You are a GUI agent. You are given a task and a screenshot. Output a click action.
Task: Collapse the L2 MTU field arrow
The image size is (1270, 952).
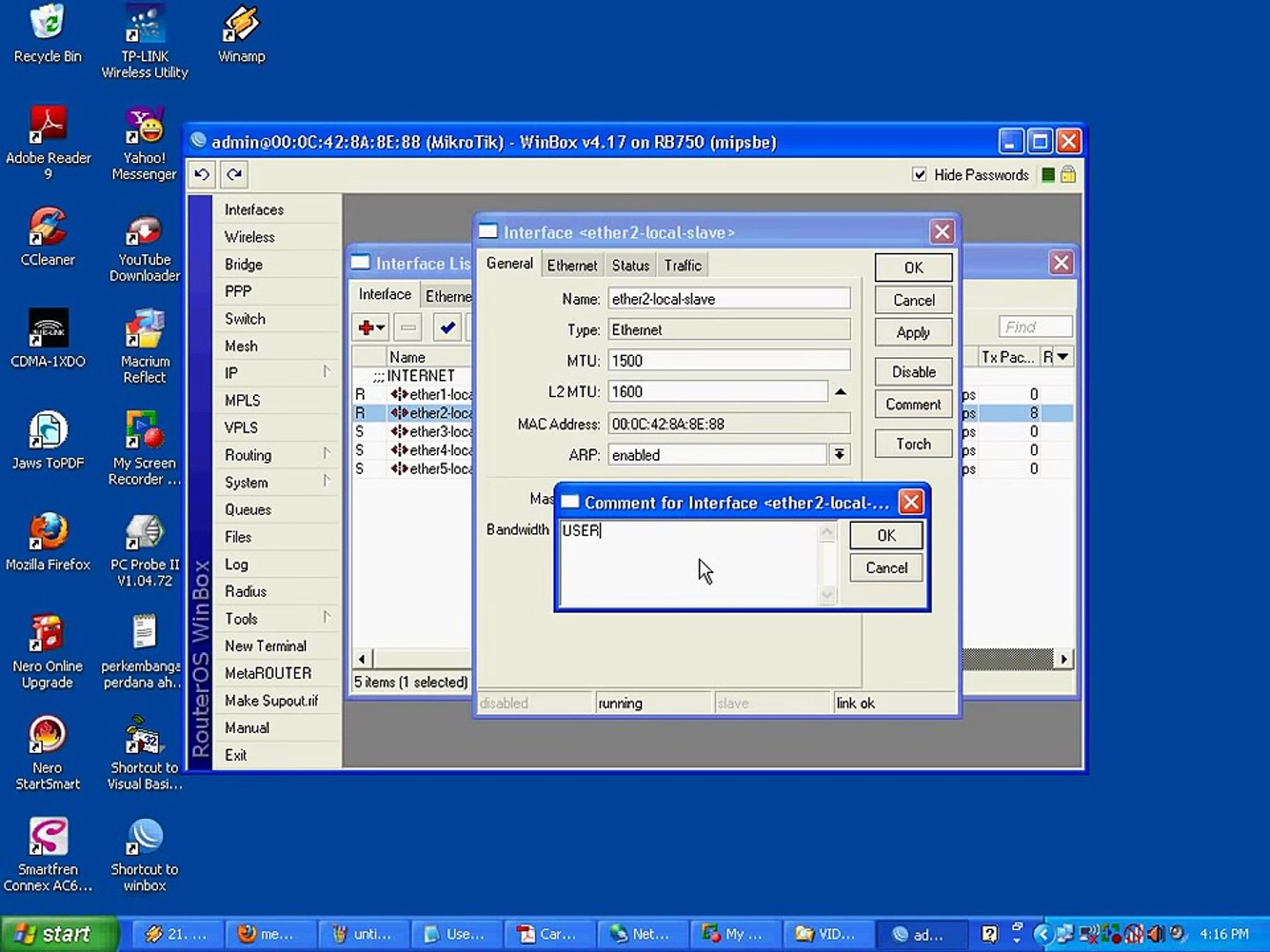pyautogui.click(x=840, y=392)
